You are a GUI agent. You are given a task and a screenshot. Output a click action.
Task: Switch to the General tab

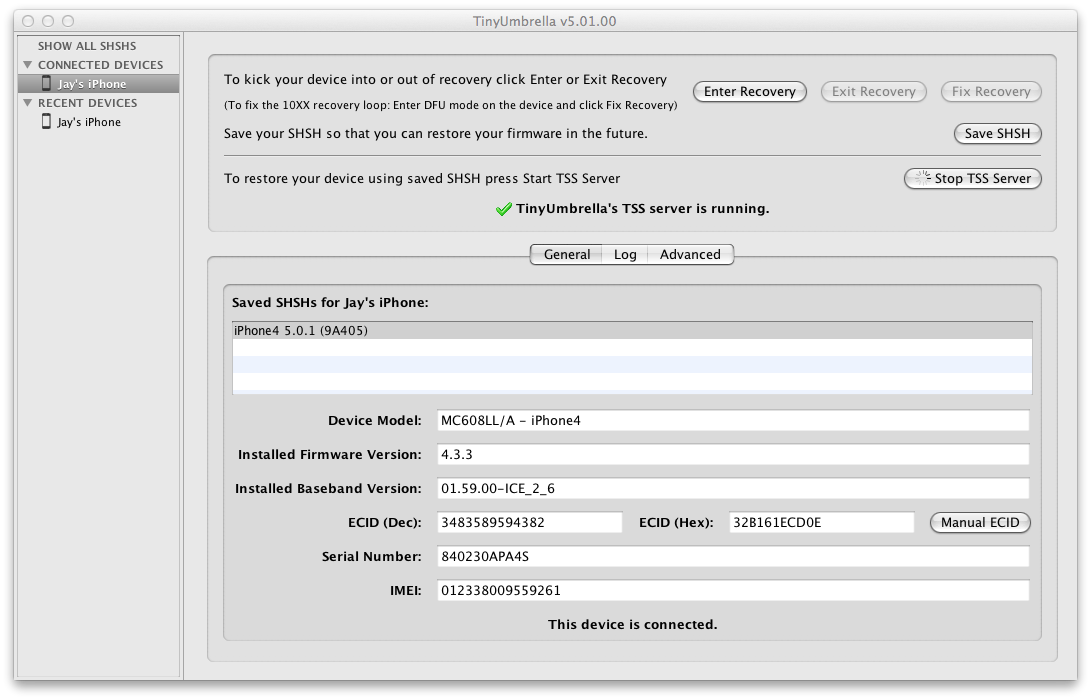point(566,255)
